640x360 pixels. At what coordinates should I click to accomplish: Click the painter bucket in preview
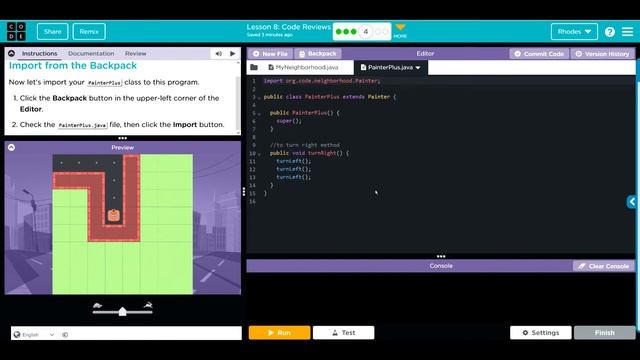coord(114,215)
